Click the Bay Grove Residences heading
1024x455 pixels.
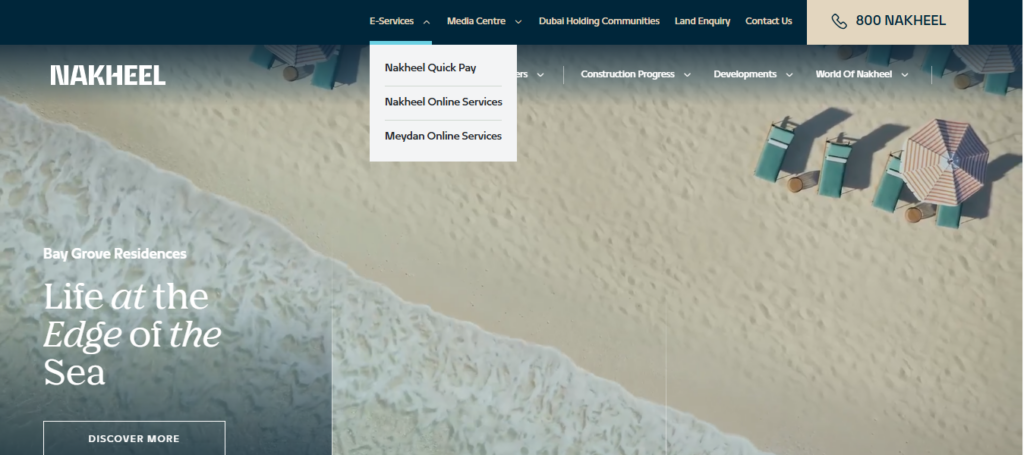[115, 254]
